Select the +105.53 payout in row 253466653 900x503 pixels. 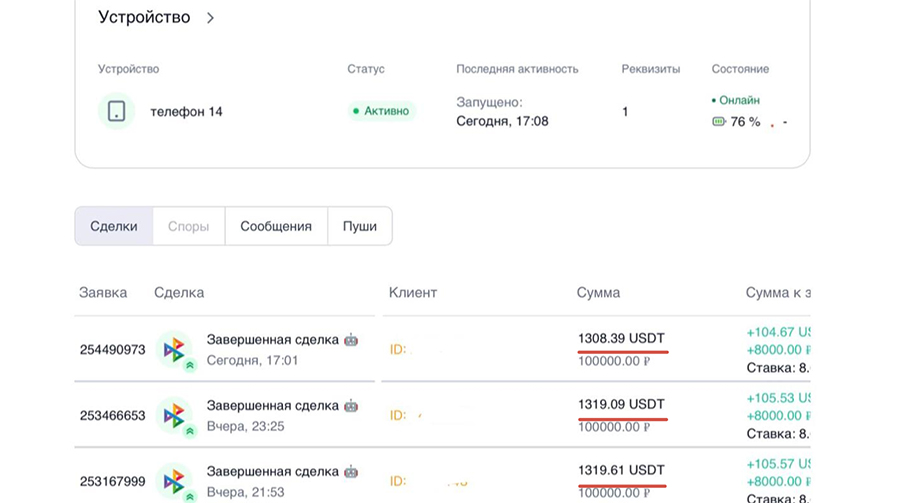[778, 398]
